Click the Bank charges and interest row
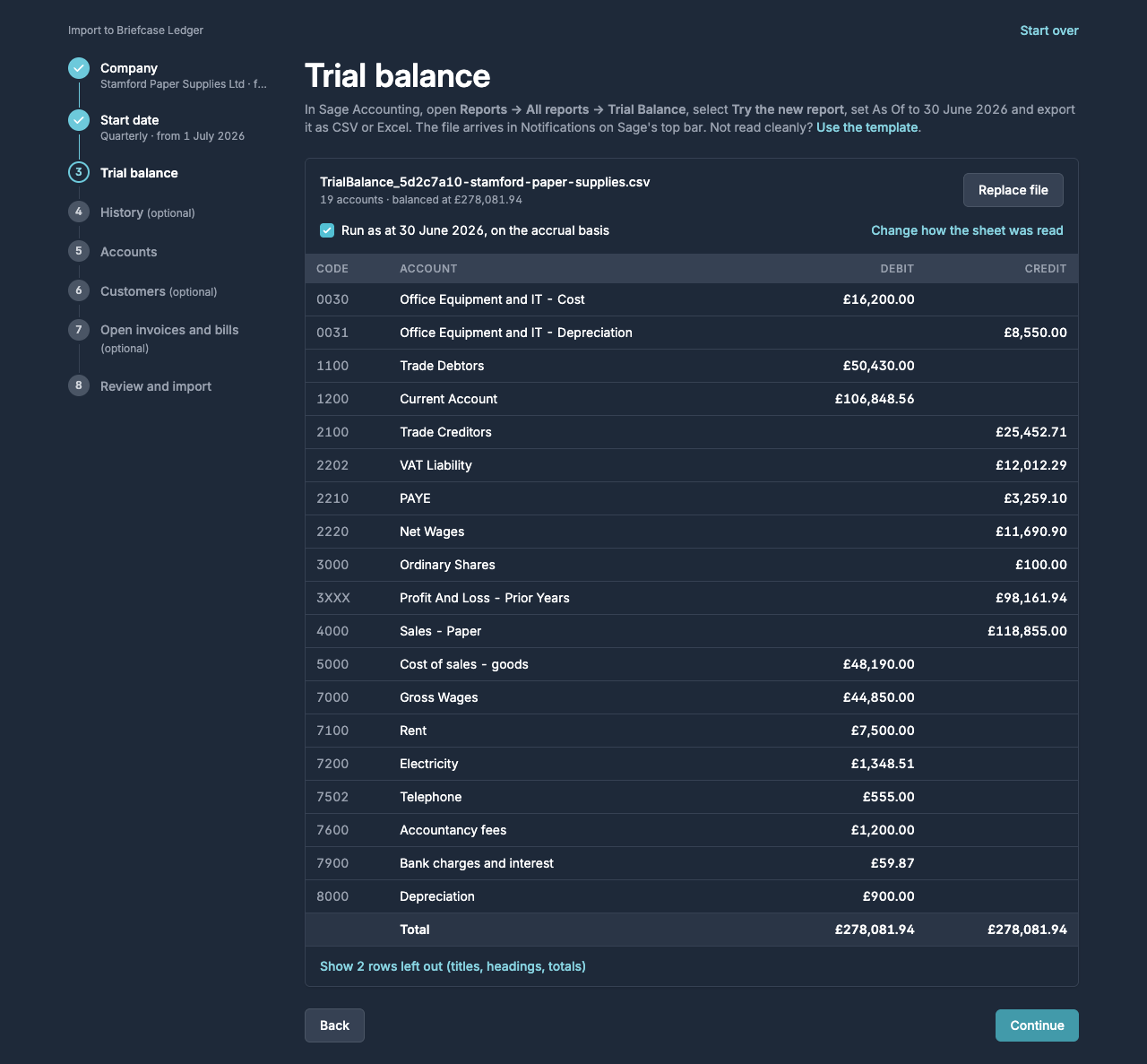The height and width of the screenshot is (1064, 1147). coord(692,863)
